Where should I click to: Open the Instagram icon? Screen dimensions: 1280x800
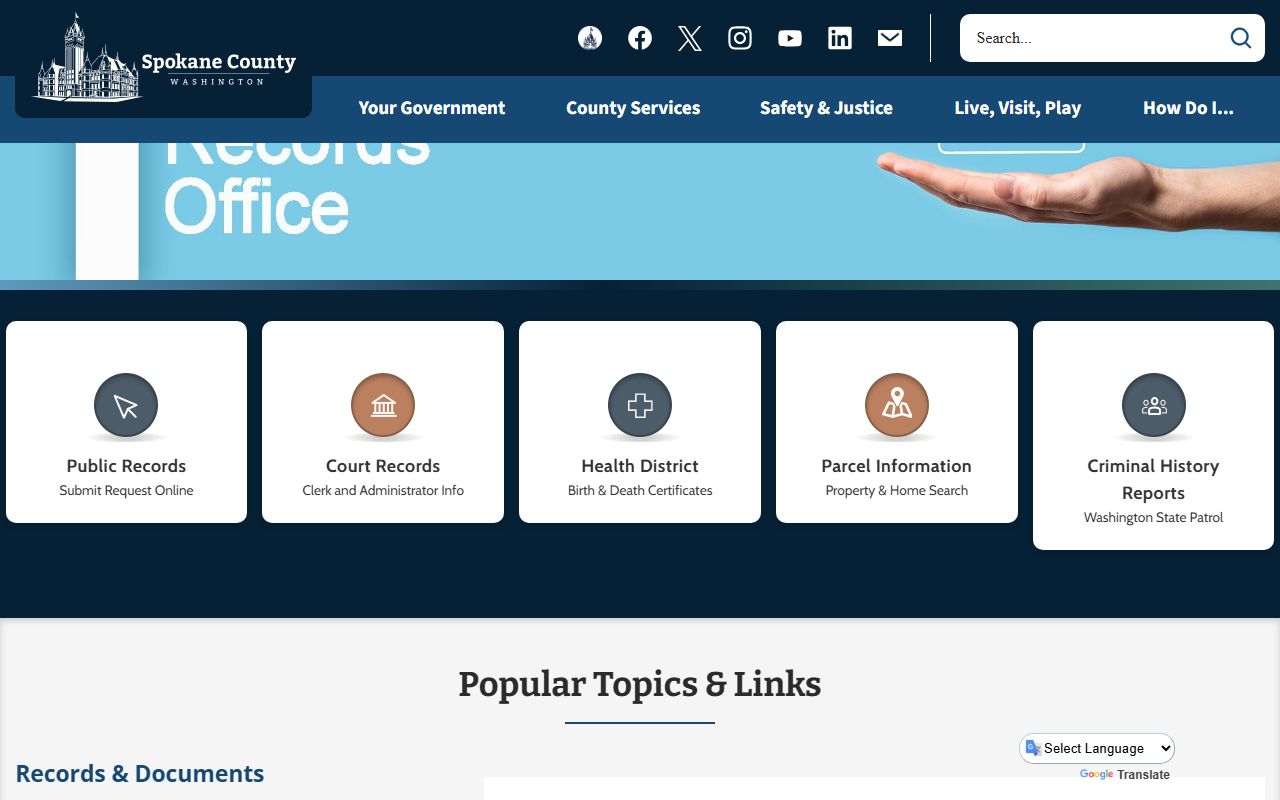pos(740,38)
